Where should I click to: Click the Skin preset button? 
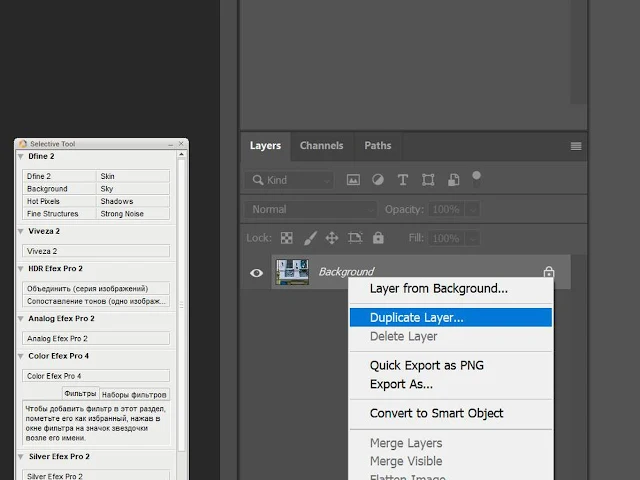(x=133, y=176)
